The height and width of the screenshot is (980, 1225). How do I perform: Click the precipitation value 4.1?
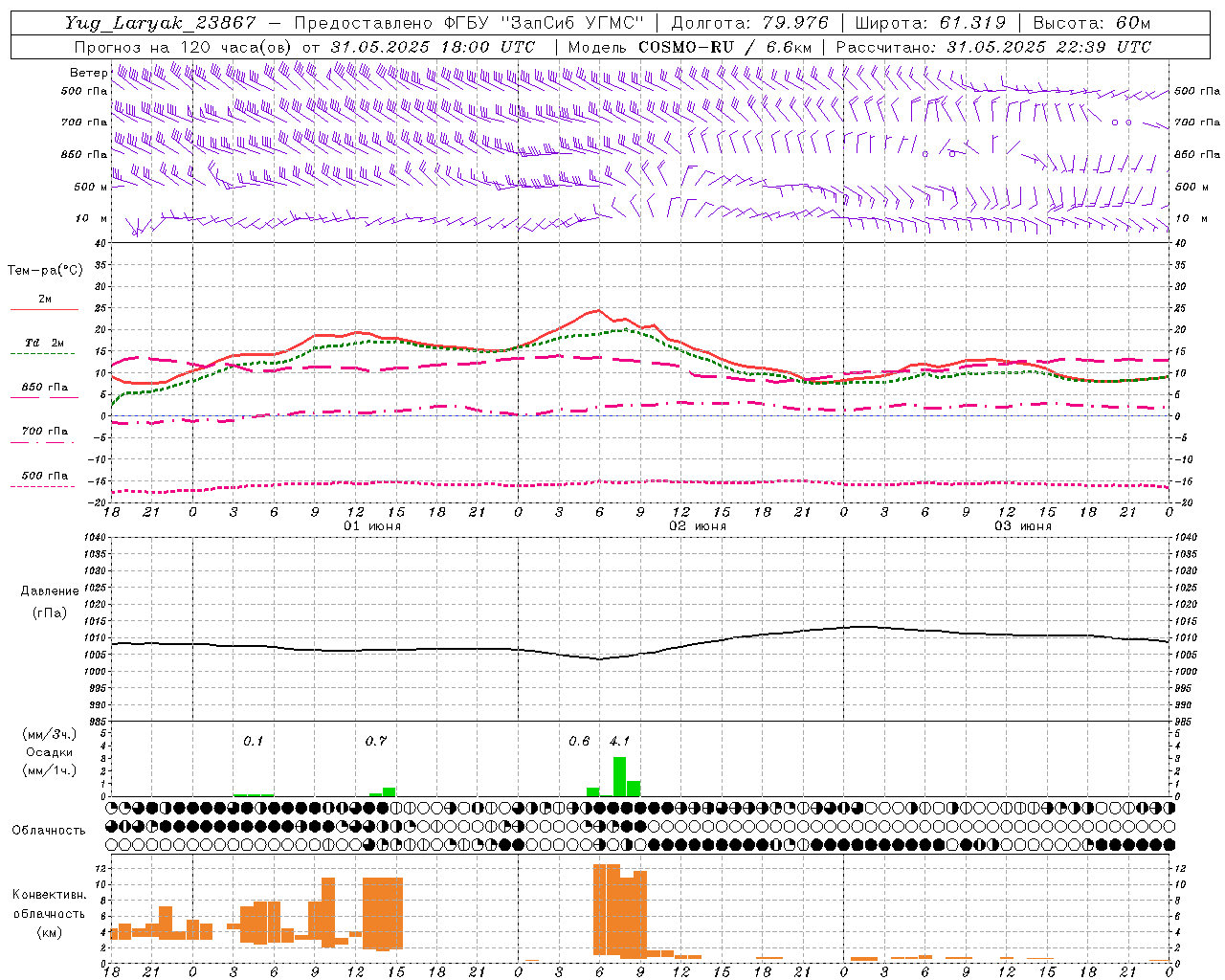619,741
